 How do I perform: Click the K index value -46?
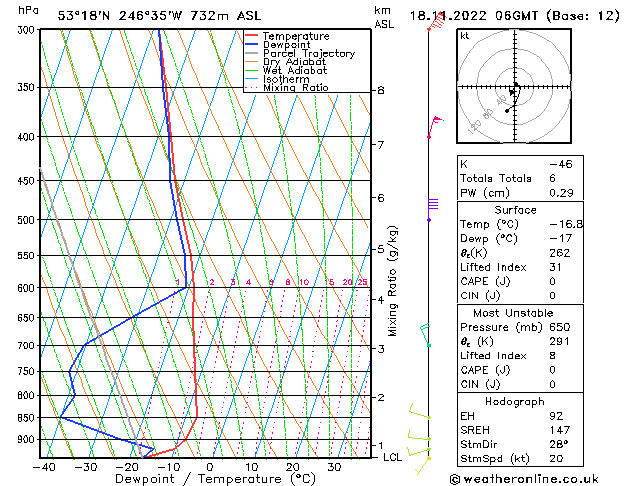(x=561, y=164)
